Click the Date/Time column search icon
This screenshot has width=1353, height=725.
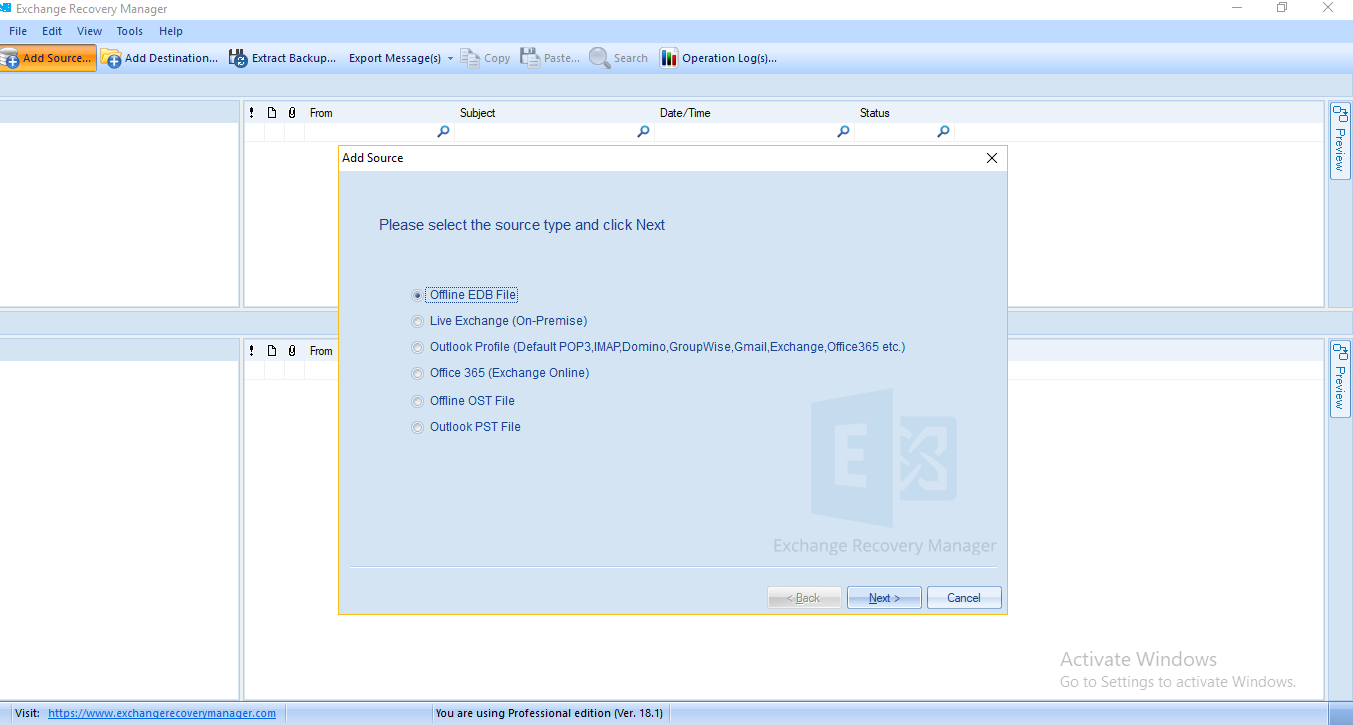(843, 131)
